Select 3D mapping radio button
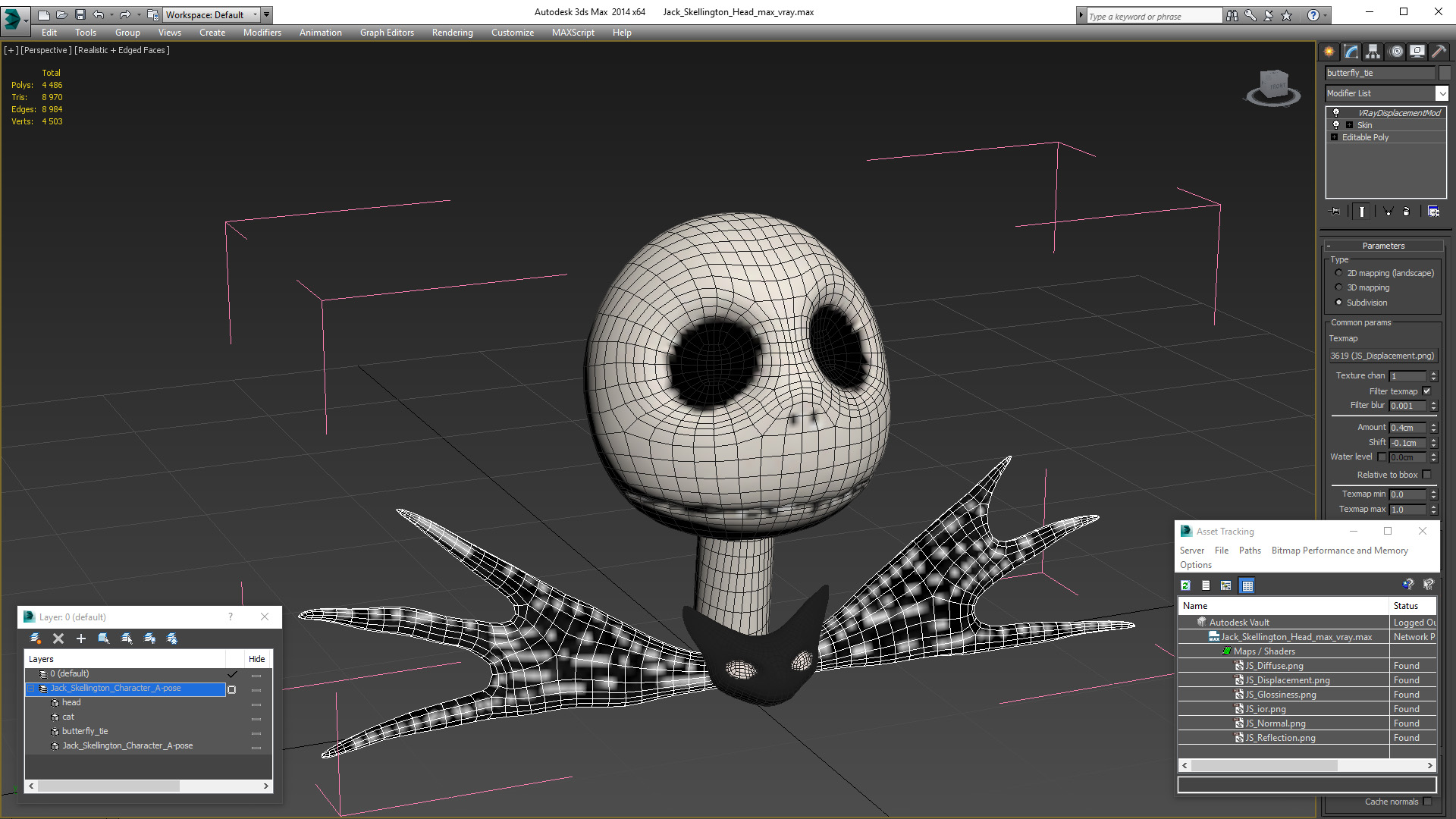1456x819 pixels. (1338, 287)
